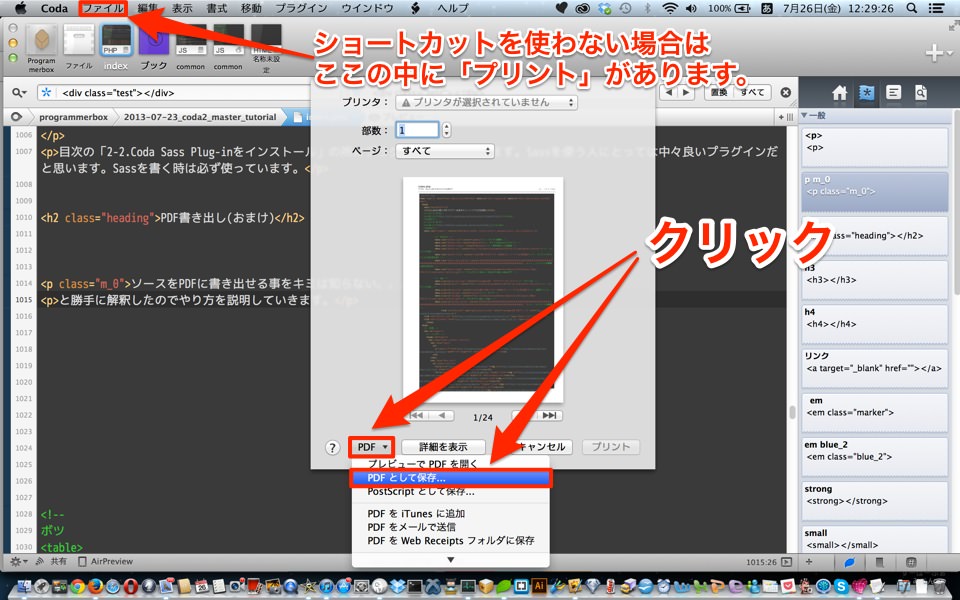The height and width of the screenshot is (600, 960).
Task: Click 詳細を表示 button
Action: 443,447
